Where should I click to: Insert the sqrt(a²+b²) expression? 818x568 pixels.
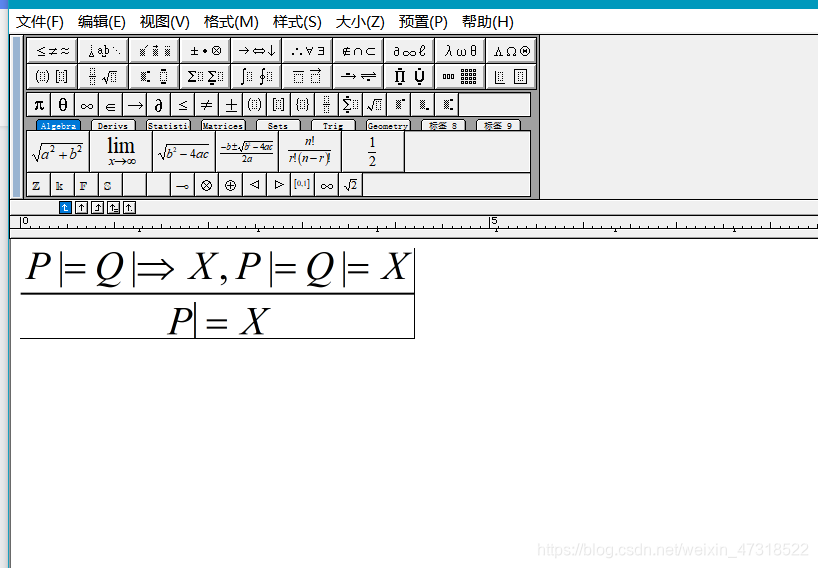point(57,151)
